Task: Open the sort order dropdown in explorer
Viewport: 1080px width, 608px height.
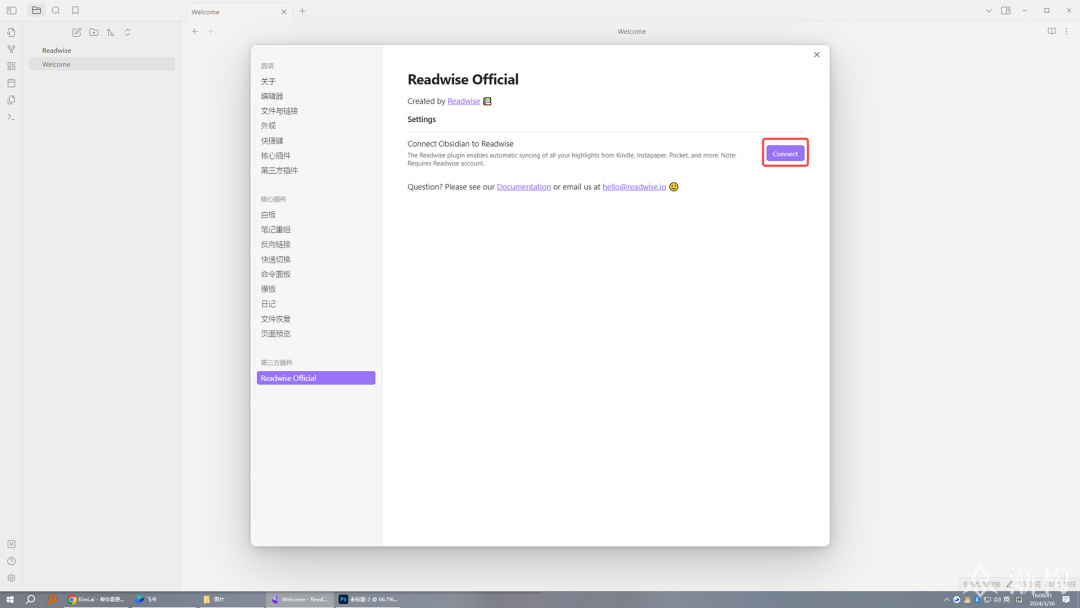Action: 111,32
